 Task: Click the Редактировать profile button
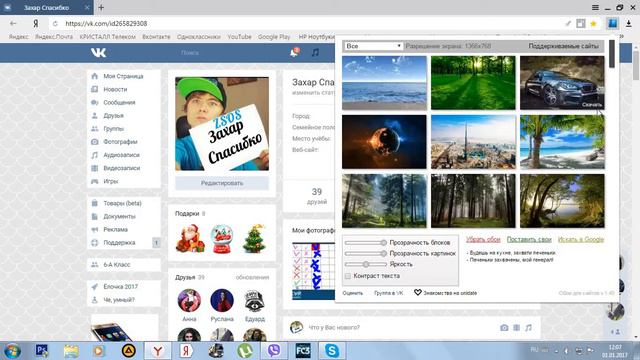coord(222,183)
